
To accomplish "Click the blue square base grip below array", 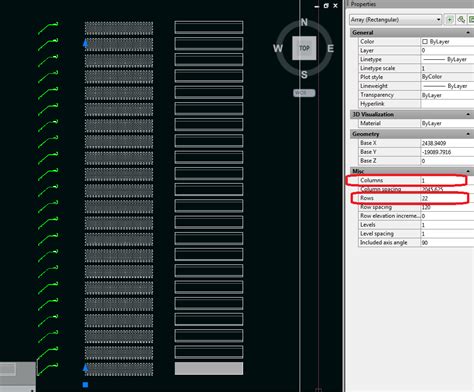I will tap(85, 385).
